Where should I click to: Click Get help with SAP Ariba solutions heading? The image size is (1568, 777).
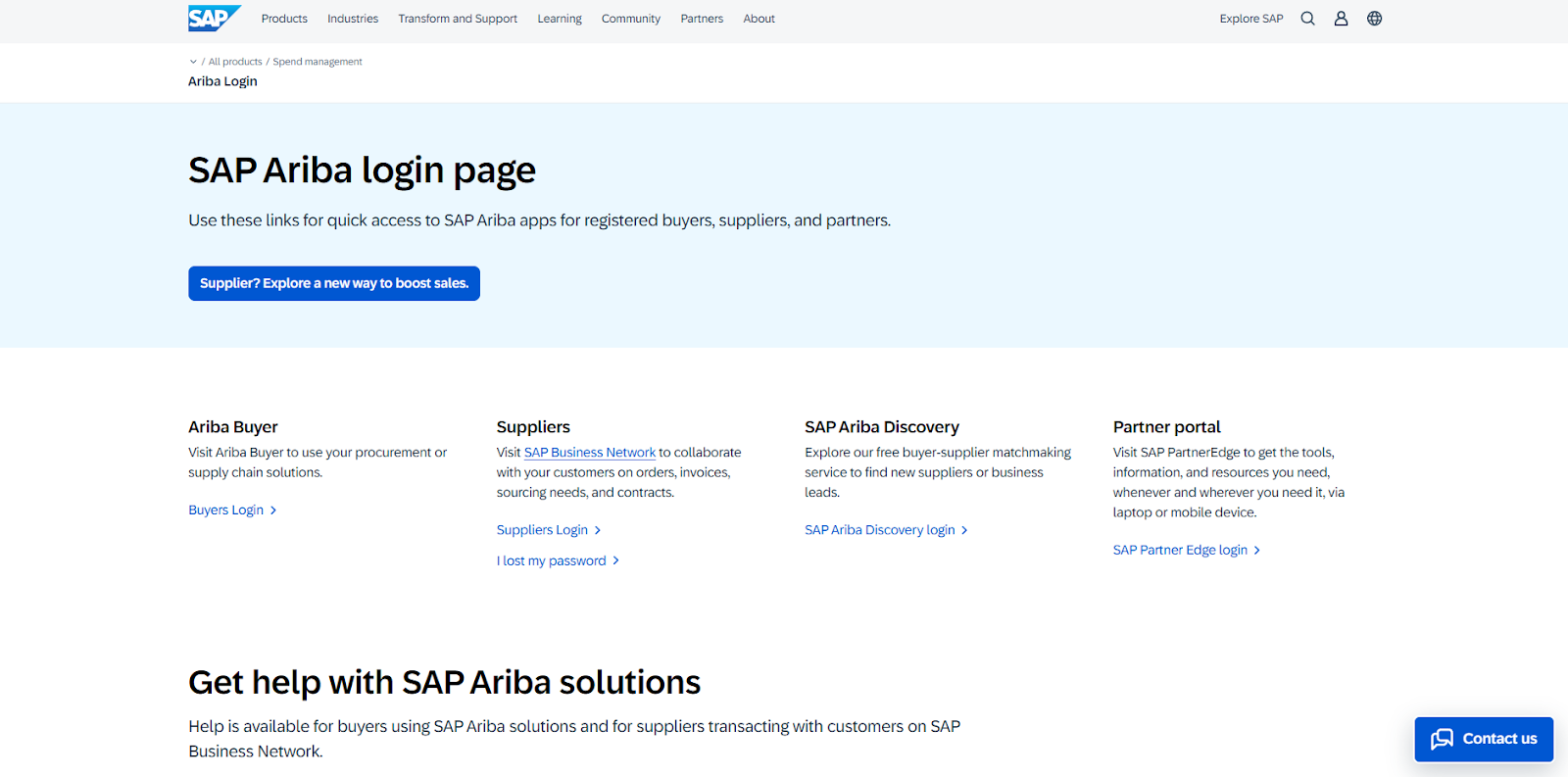[444, 682]
